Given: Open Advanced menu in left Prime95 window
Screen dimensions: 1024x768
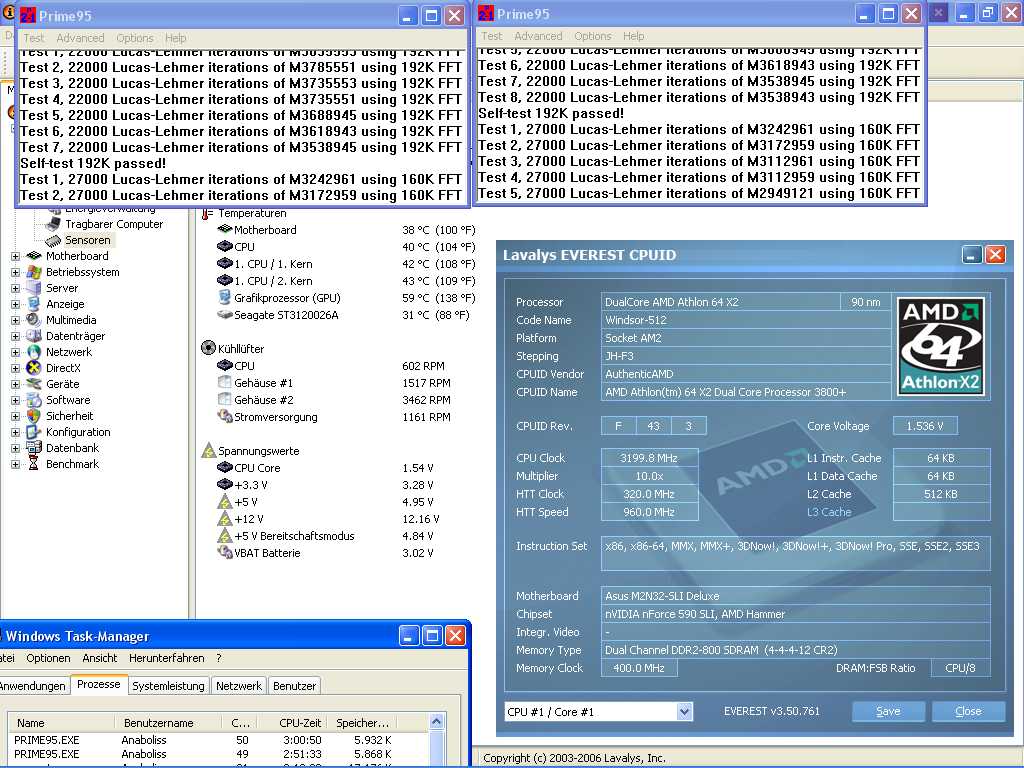Looking at the screenshot, I should pos(80,39).
